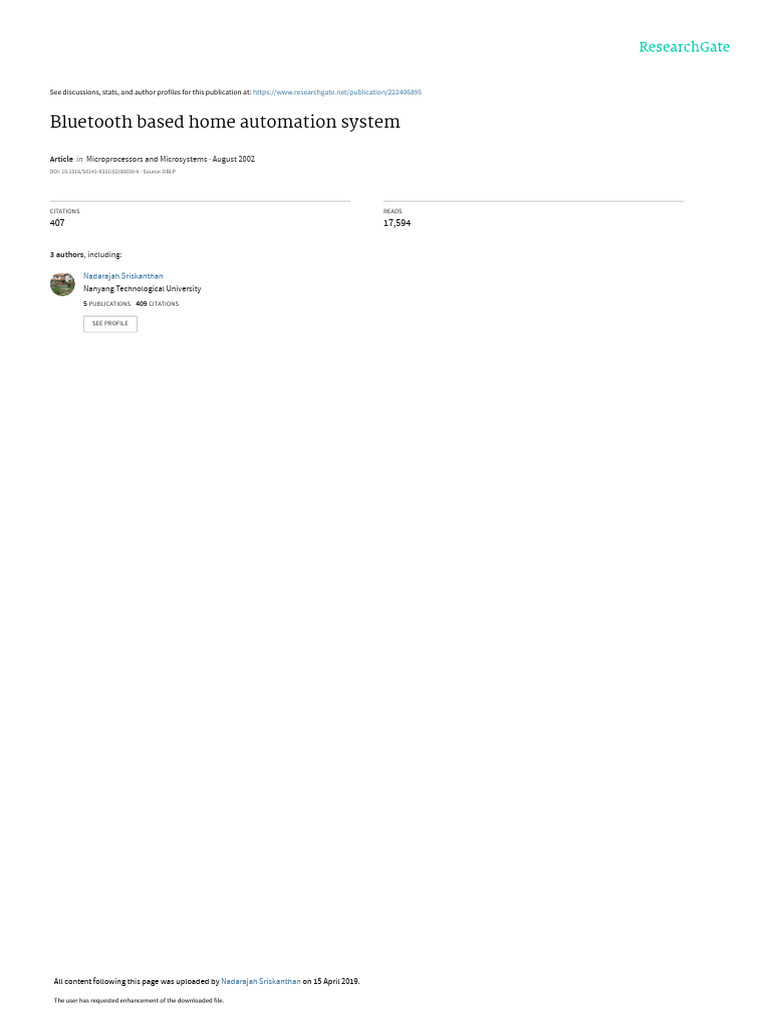Viewport: 768px width, 1024px height.
Task: Open the researchgate.net publication URL link
Action: (x=337, y=92)
